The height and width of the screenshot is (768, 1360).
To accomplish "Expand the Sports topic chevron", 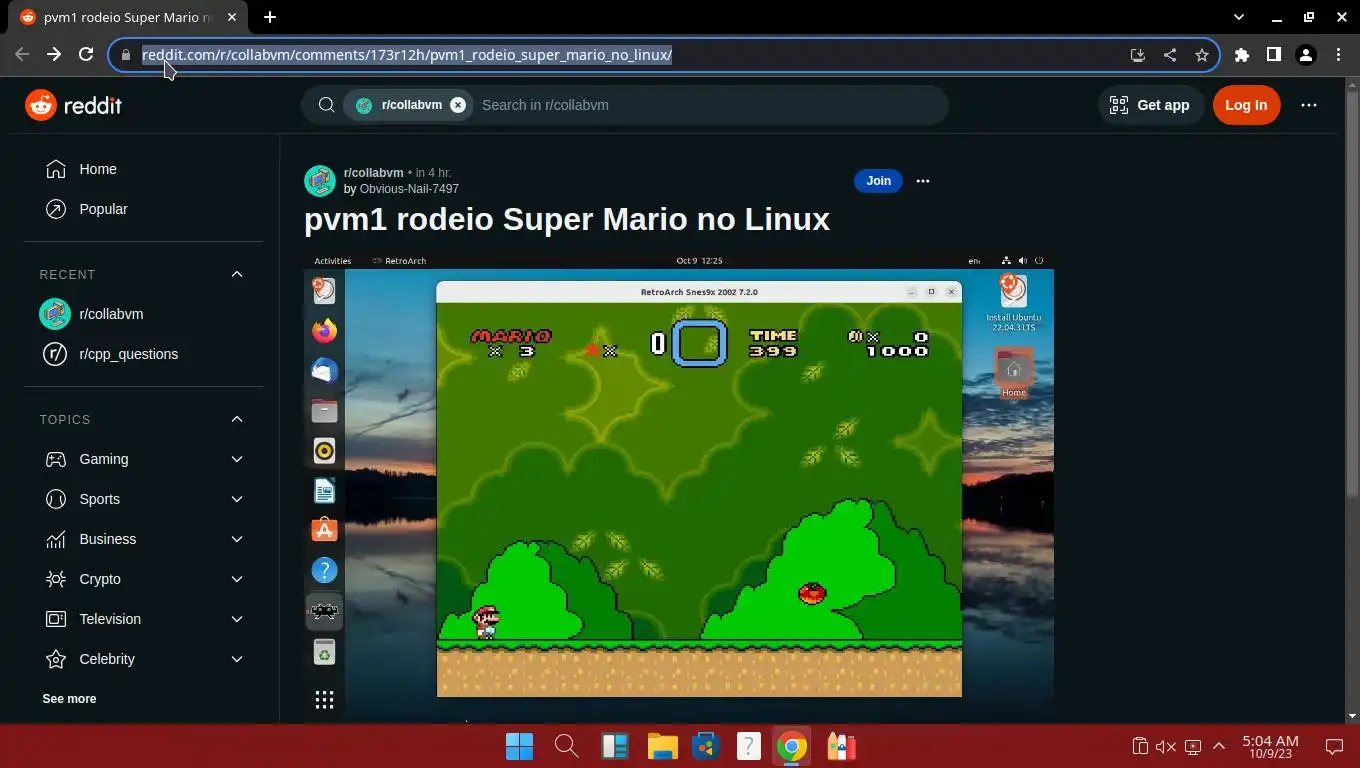I will (237, 499).
